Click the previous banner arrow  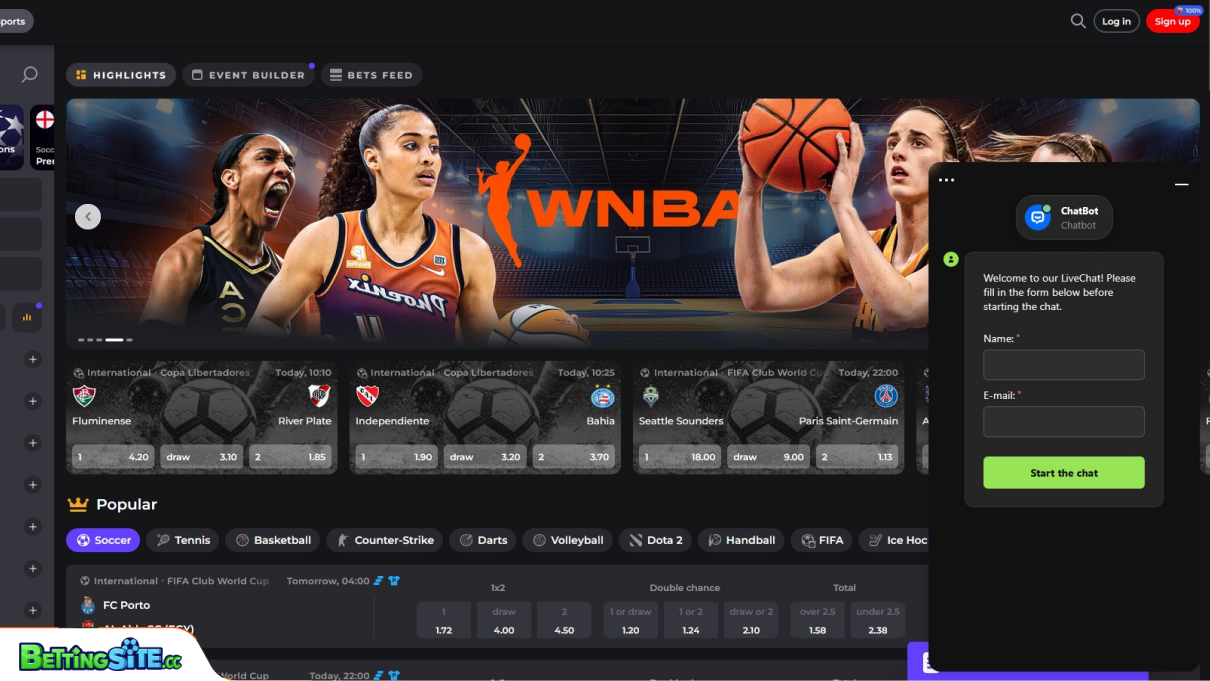point(88,216)
